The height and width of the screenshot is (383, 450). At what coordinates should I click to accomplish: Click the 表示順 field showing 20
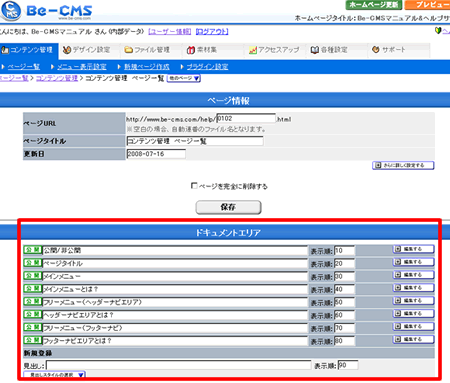click(x=344, y=264)
